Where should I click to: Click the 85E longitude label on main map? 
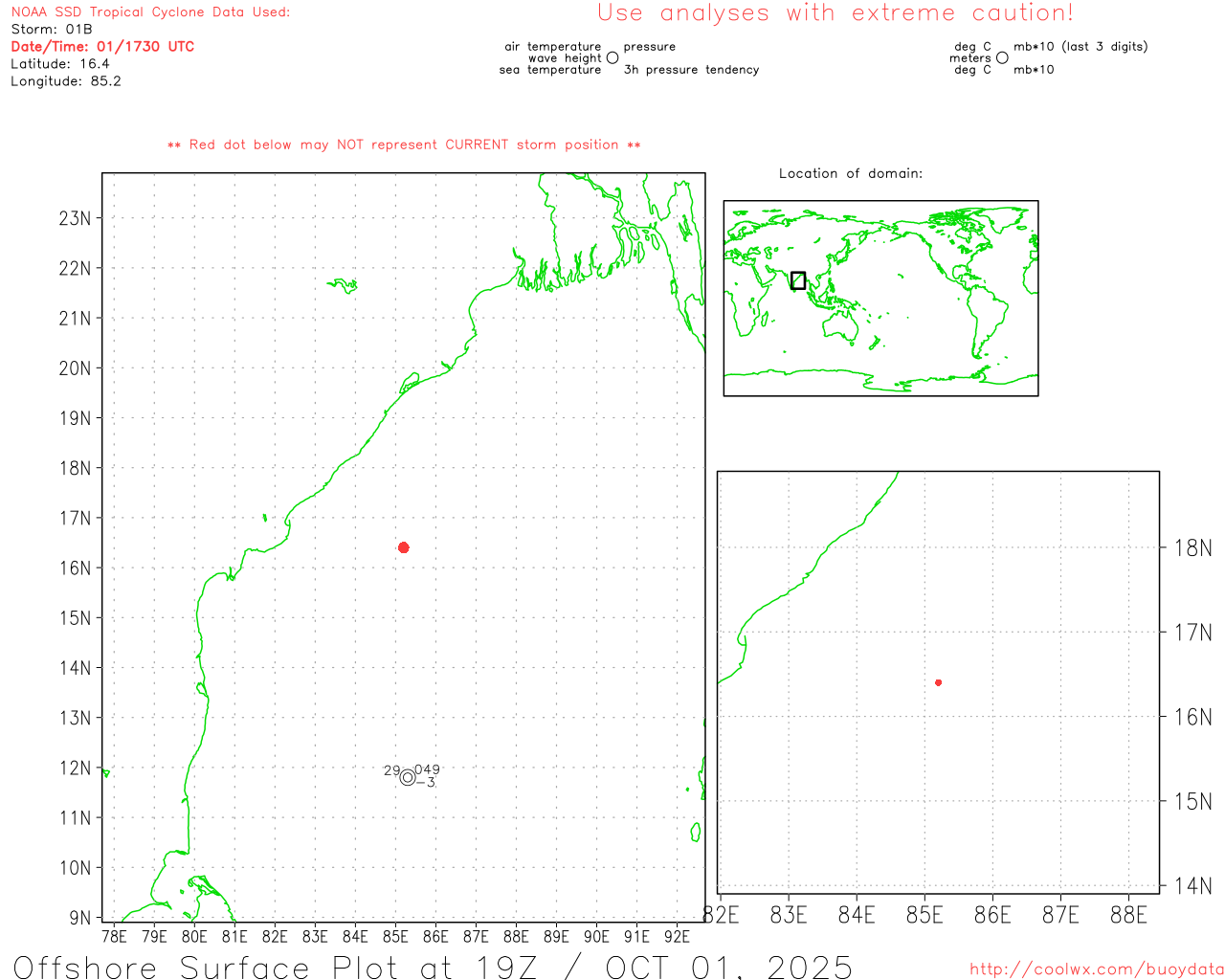pyautogui.click(x=395, y=936)
